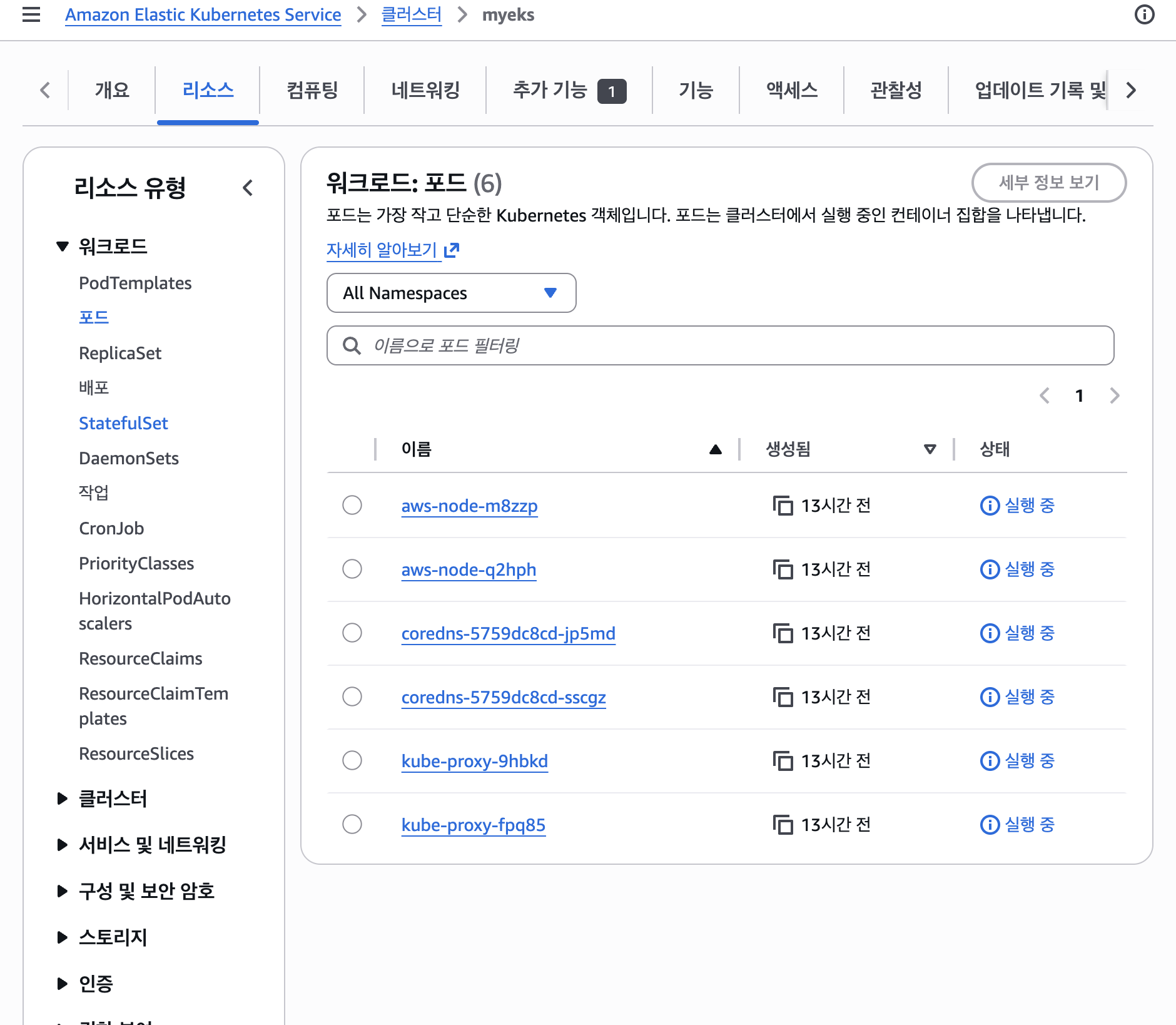Switch to the 컴퓨팅 tab
The width and height of the screenshot is (1176, 1025).
312,90
